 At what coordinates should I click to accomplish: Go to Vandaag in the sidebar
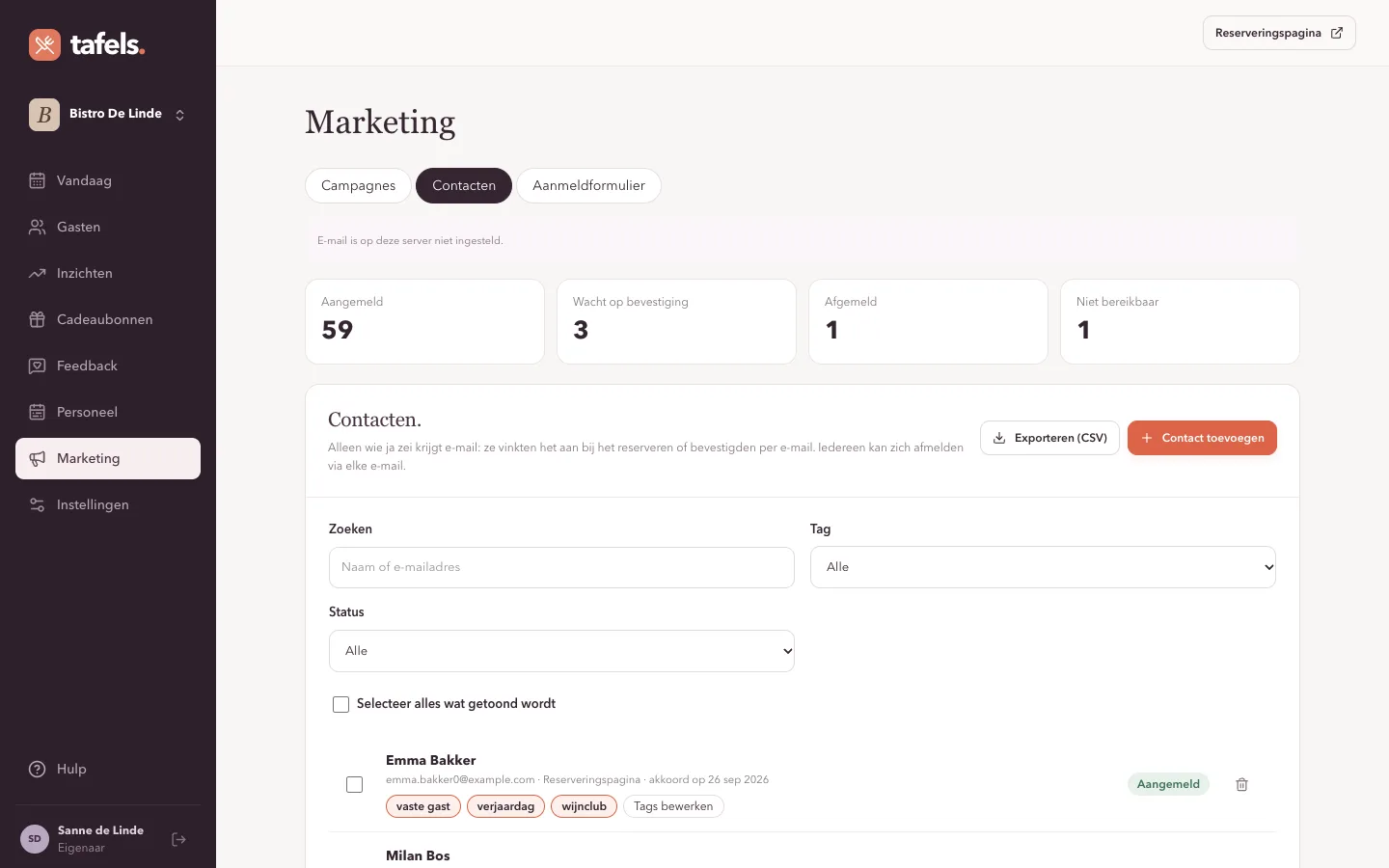tap(108, 180)
